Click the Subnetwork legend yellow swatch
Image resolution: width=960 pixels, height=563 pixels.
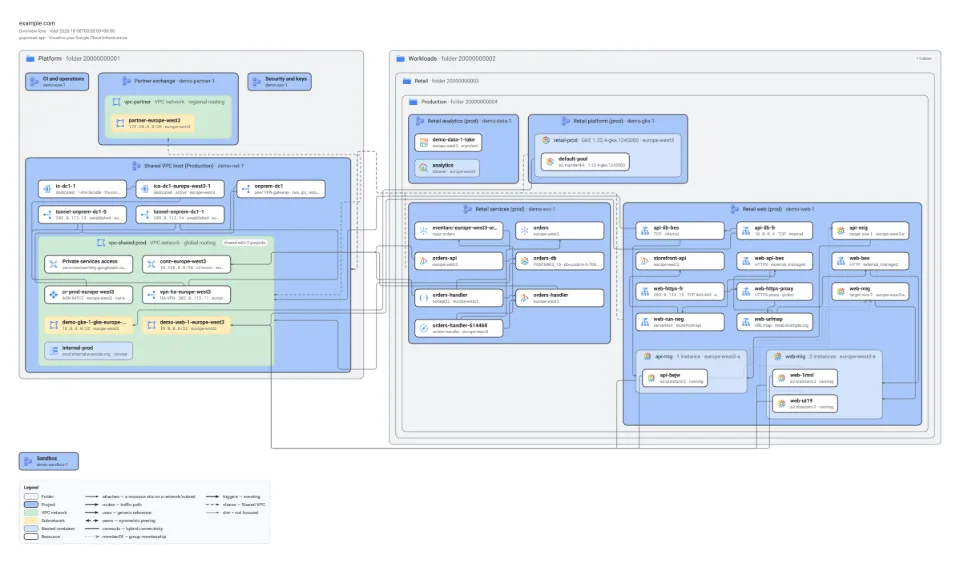click(x=31, y=521)
